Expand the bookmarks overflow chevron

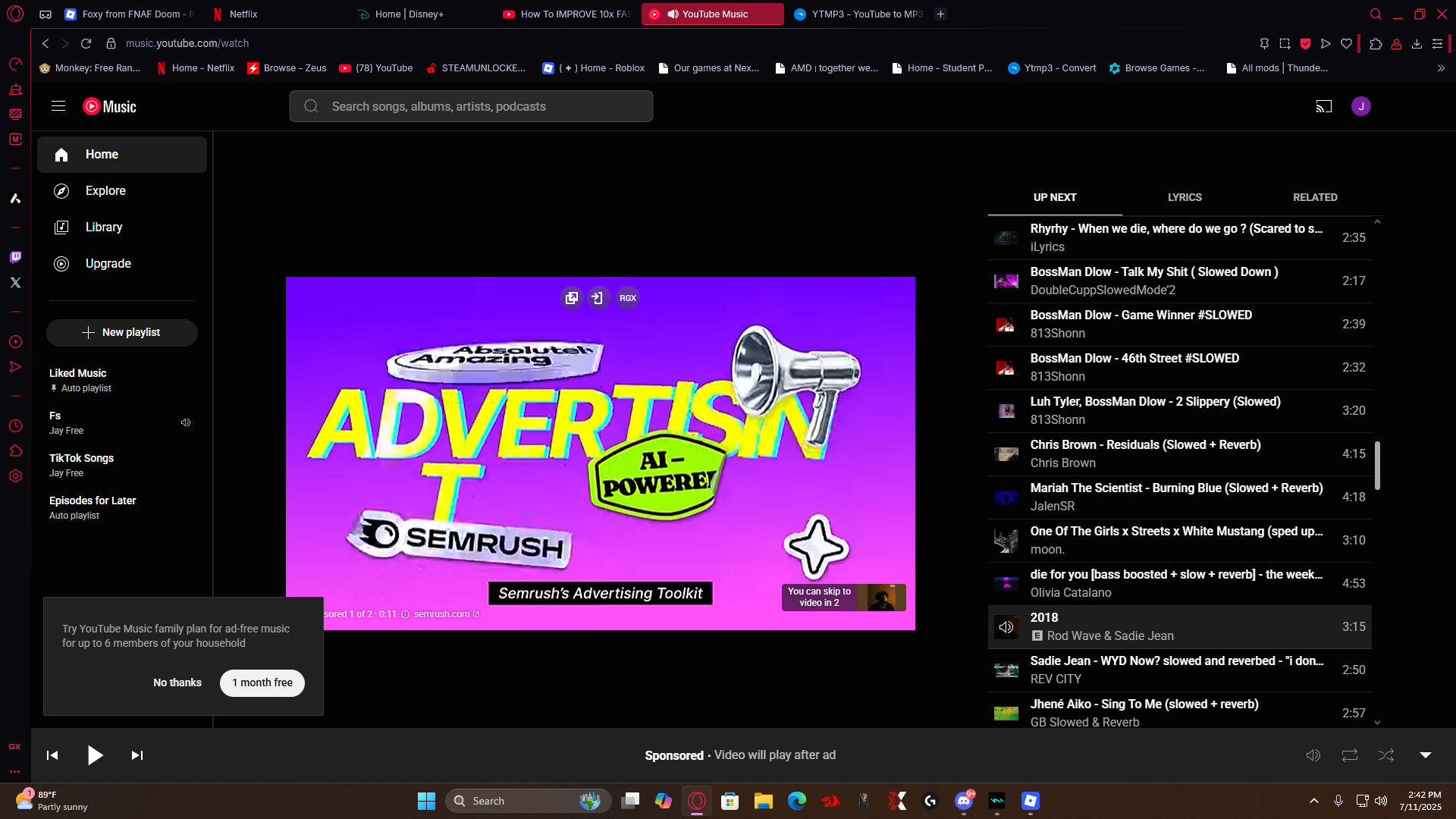[x=1441, y=68]
